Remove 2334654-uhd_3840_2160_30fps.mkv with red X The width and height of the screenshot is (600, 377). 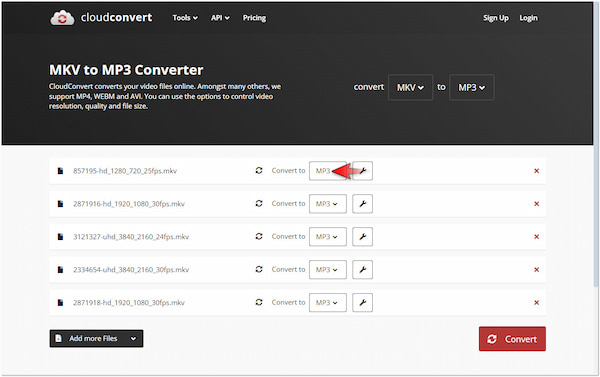[x=536, y=269]
